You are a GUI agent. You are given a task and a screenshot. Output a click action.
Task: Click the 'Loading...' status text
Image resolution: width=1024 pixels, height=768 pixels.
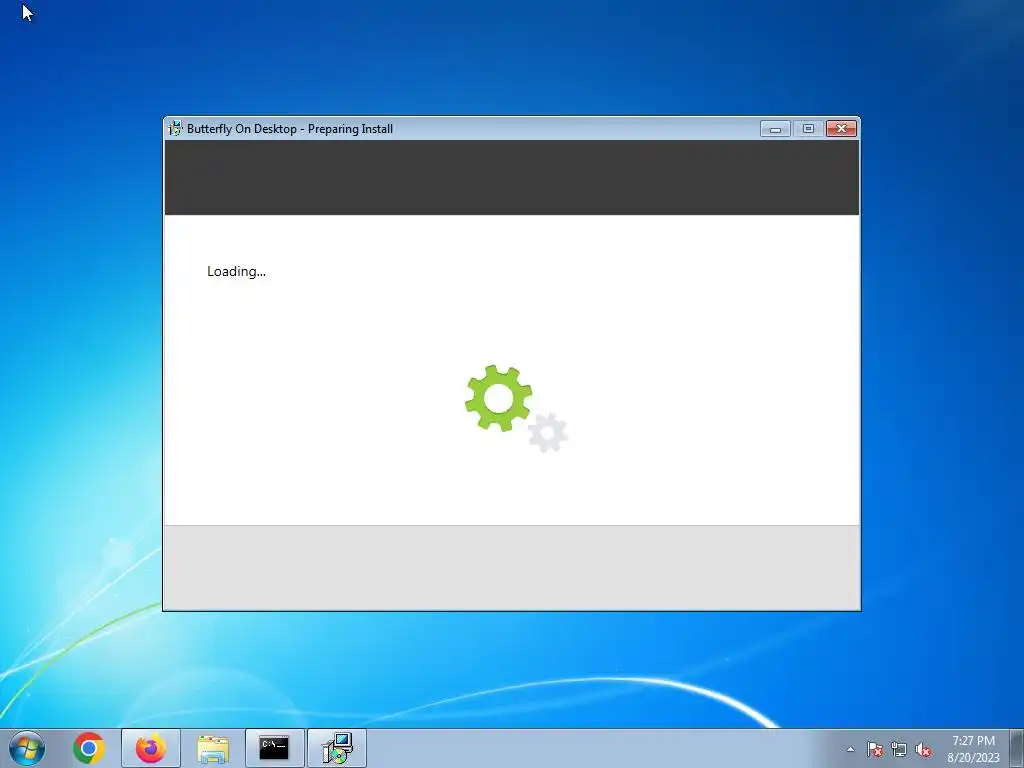click(236, 271)
